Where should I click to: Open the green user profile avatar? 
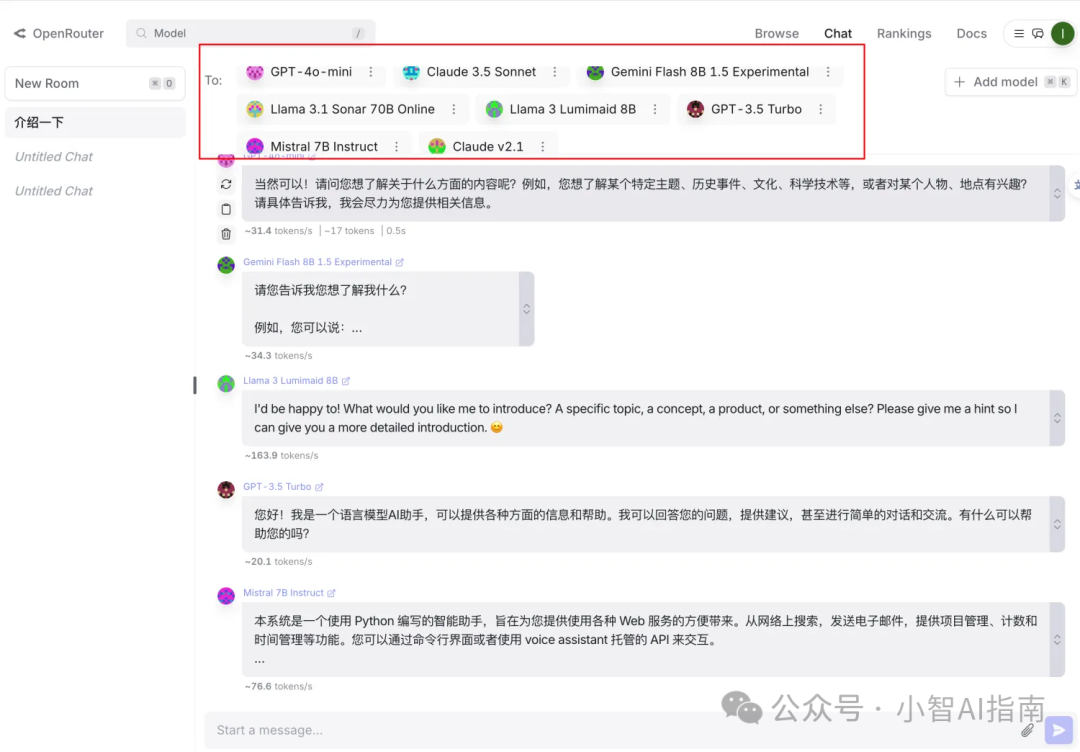pos(1062,33)
